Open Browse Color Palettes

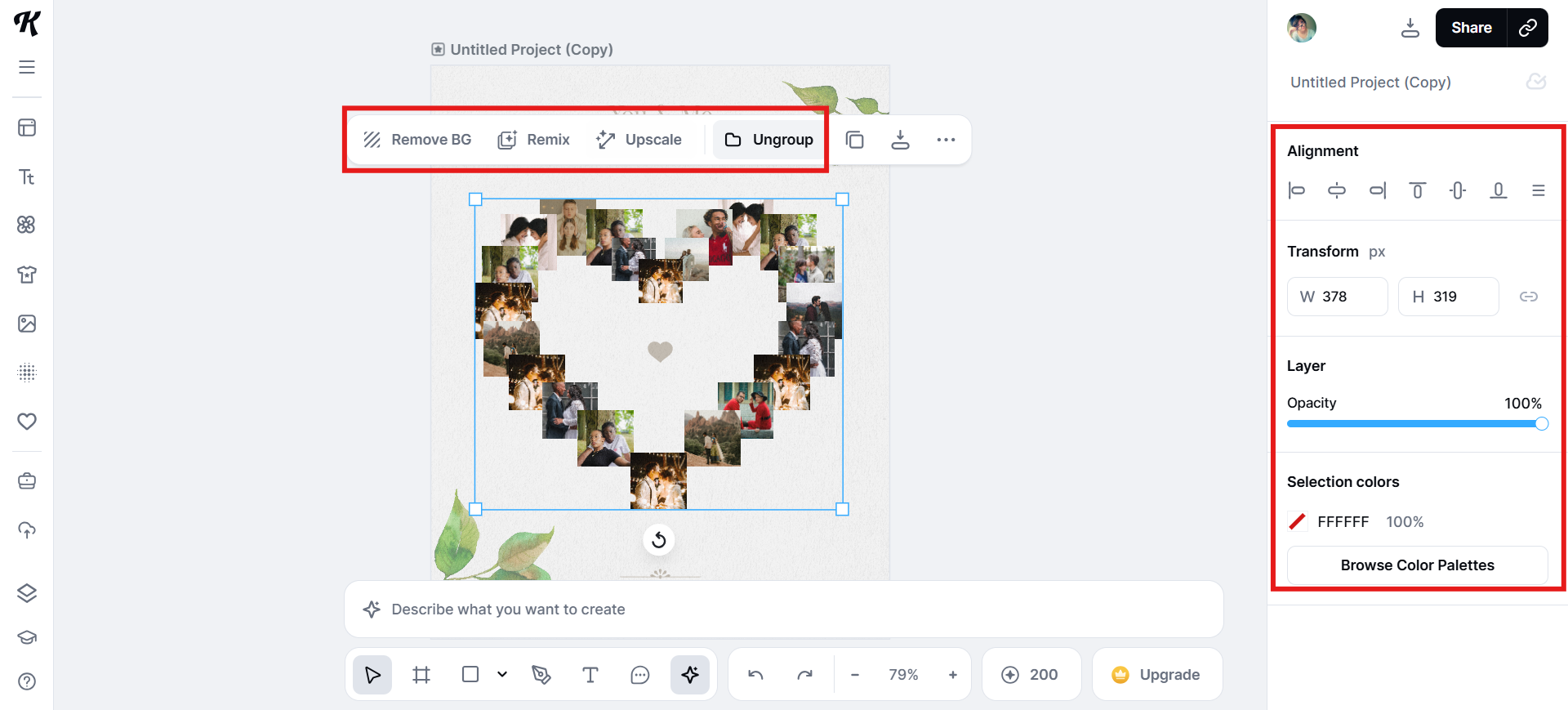point(1418,565)
